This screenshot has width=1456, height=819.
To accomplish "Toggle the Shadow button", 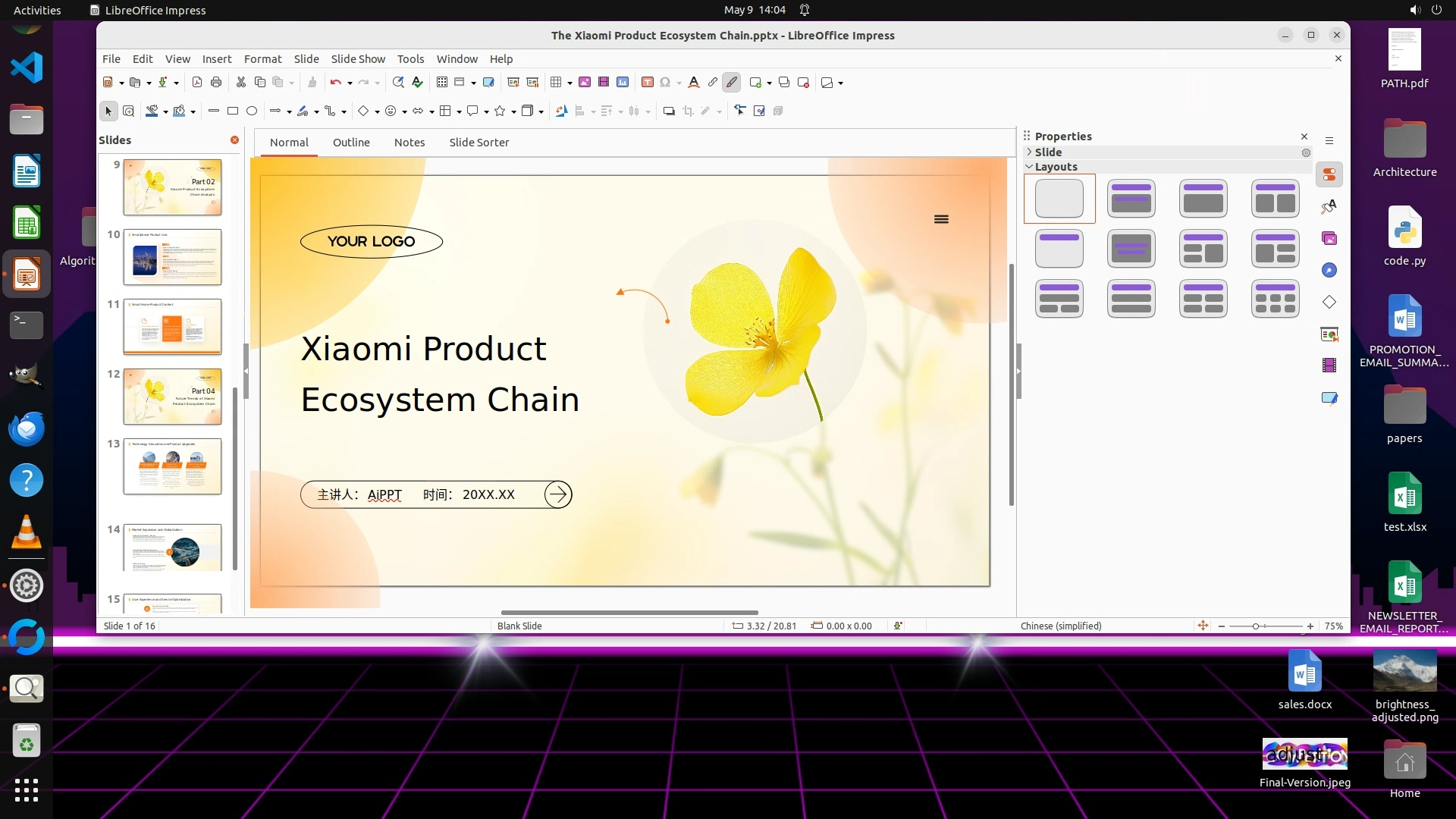I will pyautogui.click(x=669, y=111).
